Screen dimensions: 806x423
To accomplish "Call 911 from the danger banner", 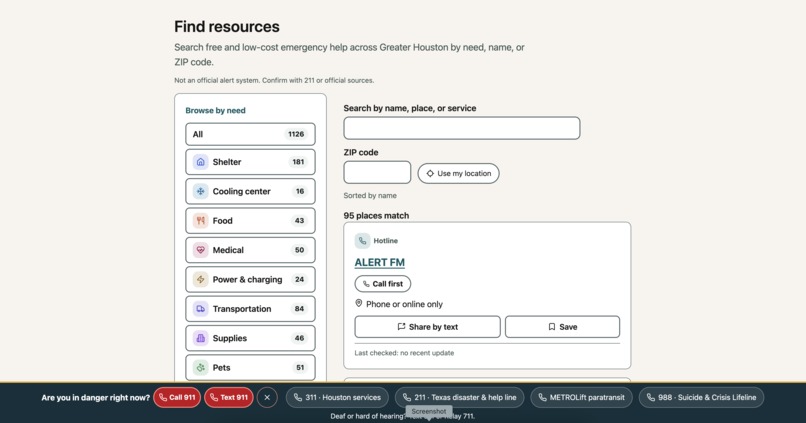I will [x=177, y=397].
